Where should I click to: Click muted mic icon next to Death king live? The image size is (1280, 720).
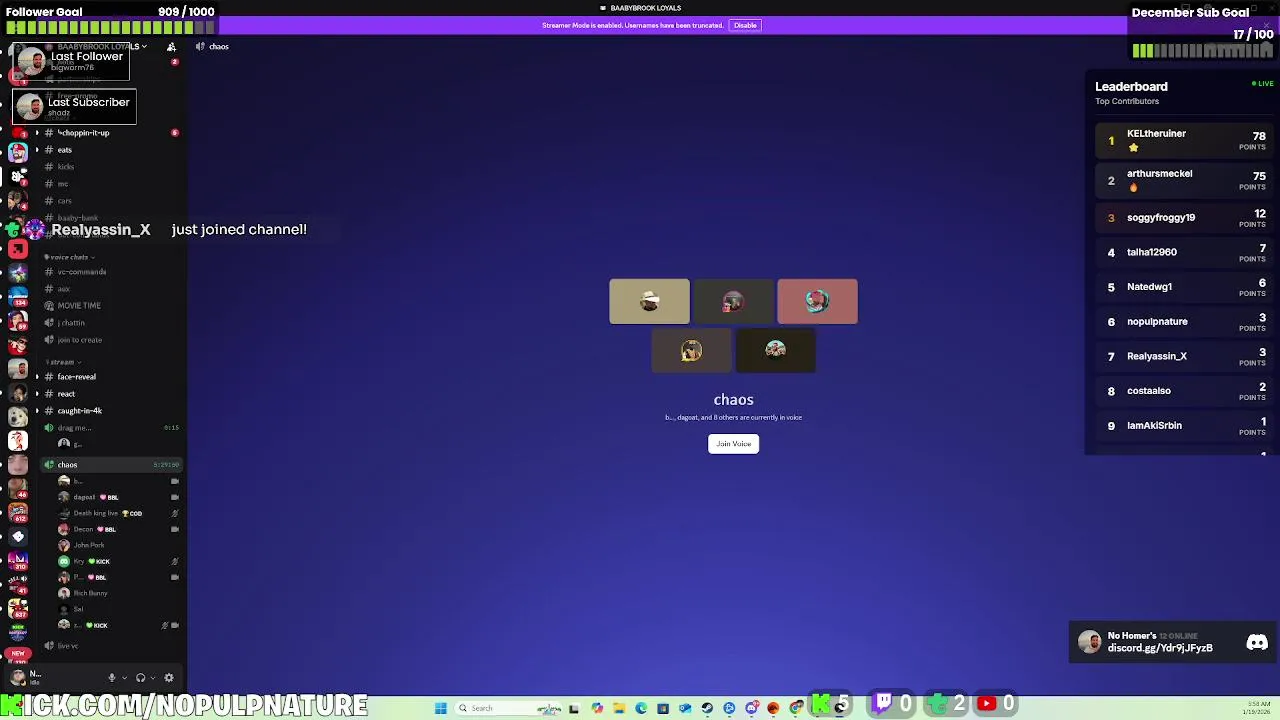coord(174,513)
